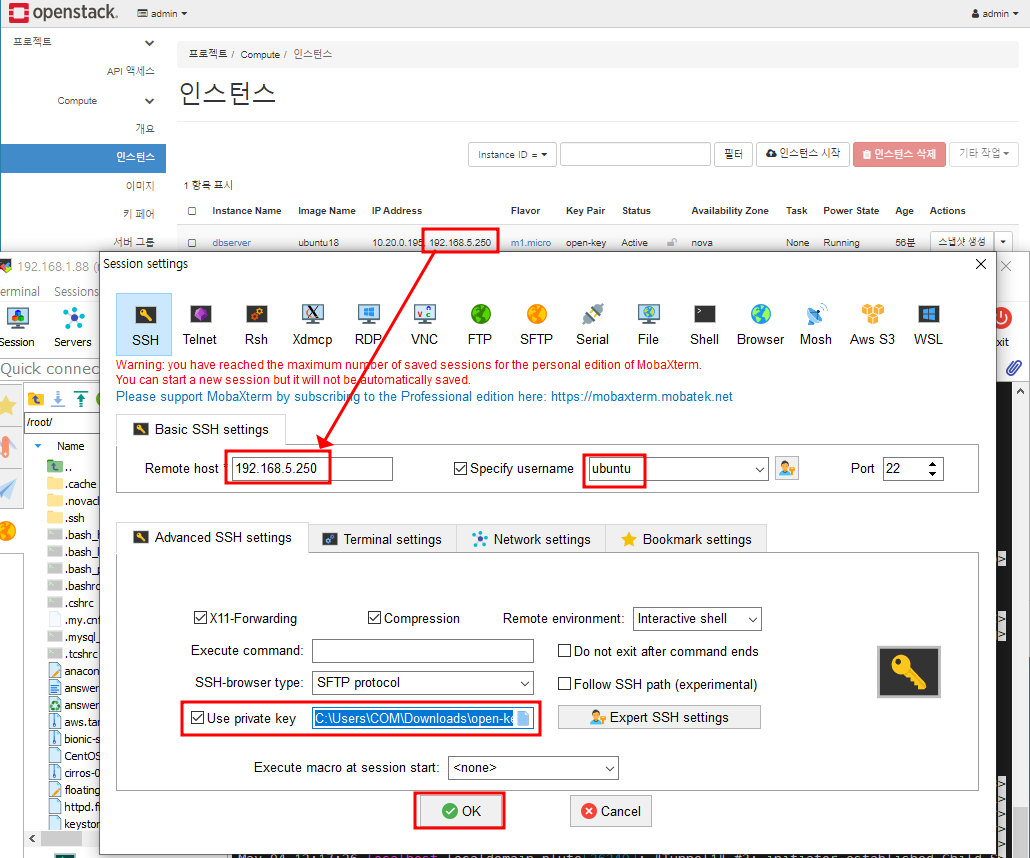Choose the Aws S3 session type
1030x858 pixels.
click(872, 324)
